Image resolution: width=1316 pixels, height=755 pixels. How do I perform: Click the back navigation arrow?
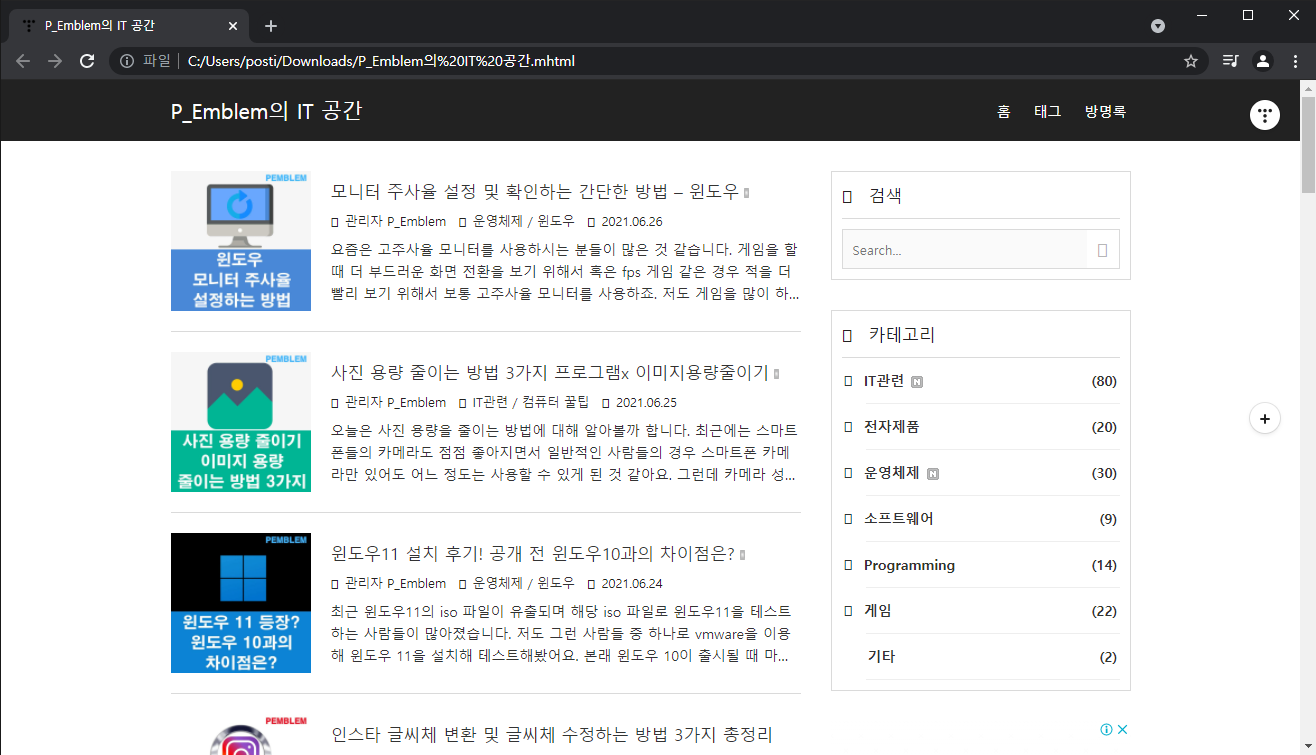[22, 60]
